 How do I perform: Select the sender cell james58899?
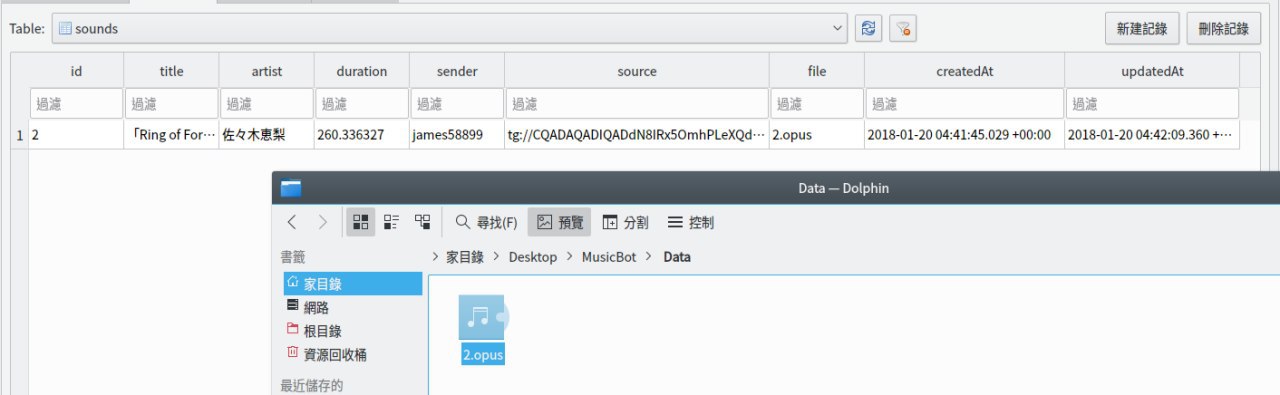pyautogui.click(x=456, y=134)
